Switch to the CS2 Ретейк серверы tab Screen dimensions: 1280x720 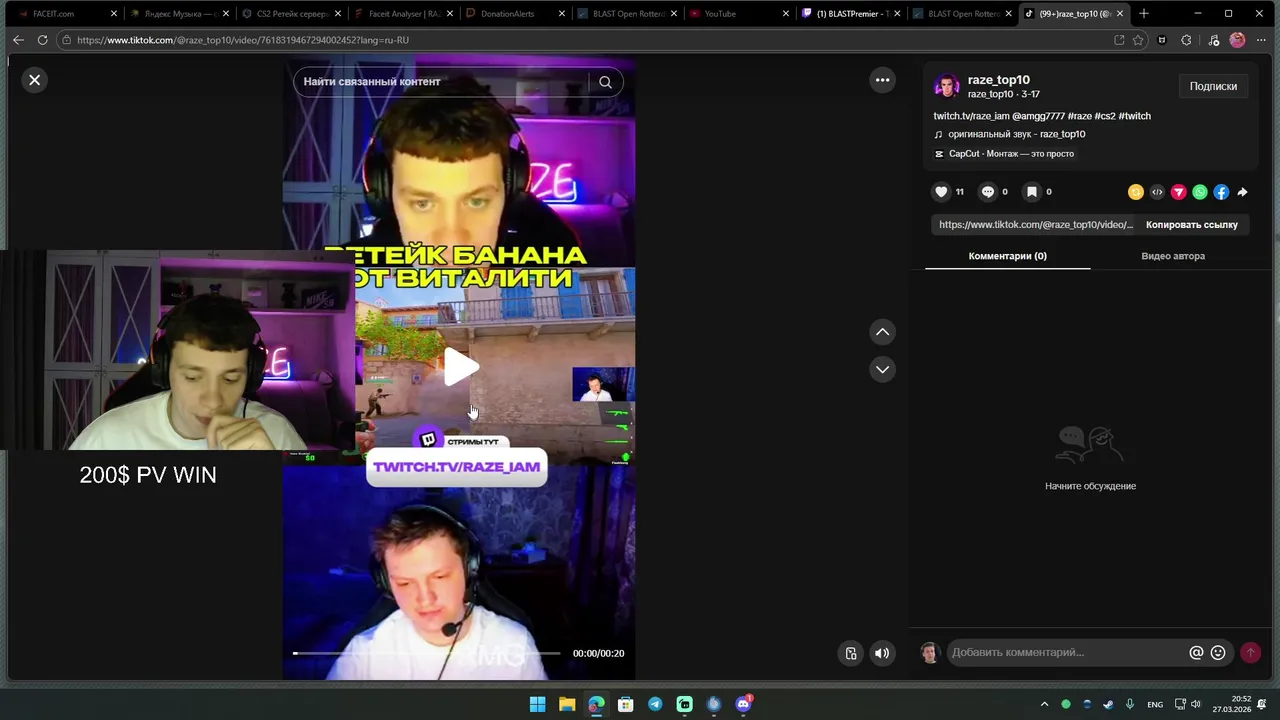pyautogui.click(x=290, y=14)
